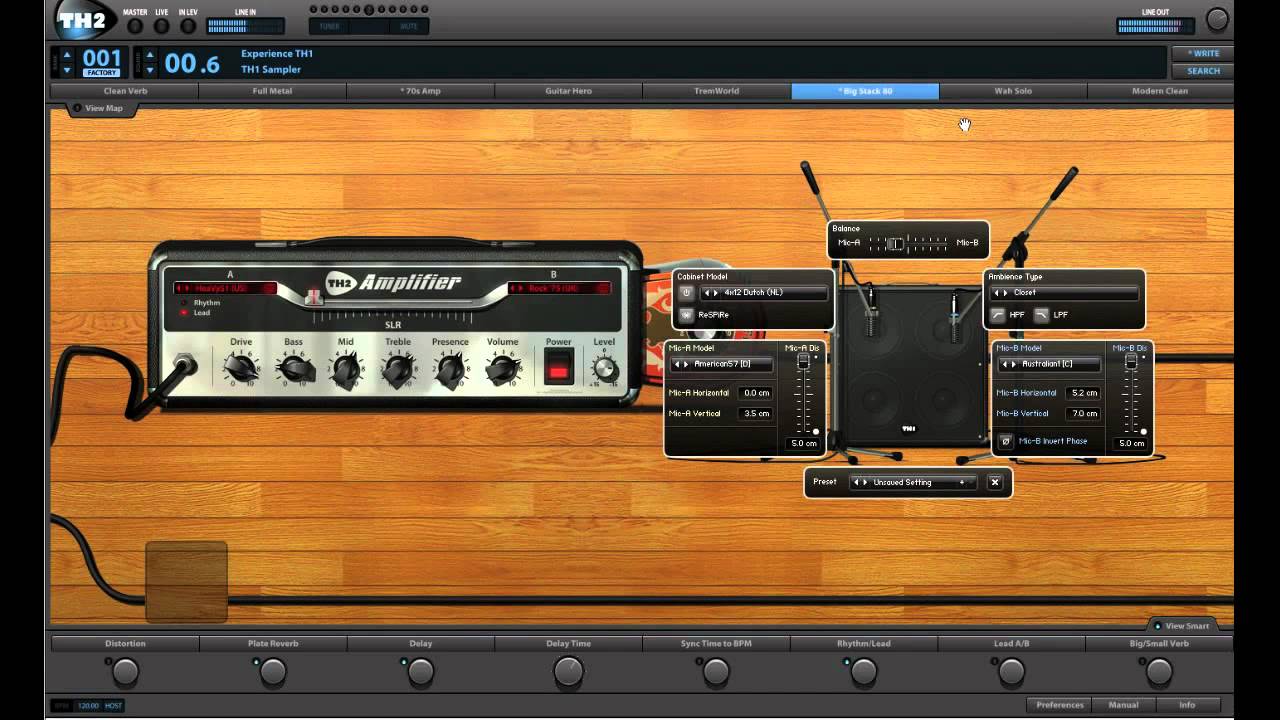The width and height of the screenshot is (1280, 720).
Task: Click the Lead A/B footswitch knob
Action: (x=1011, y=672)
